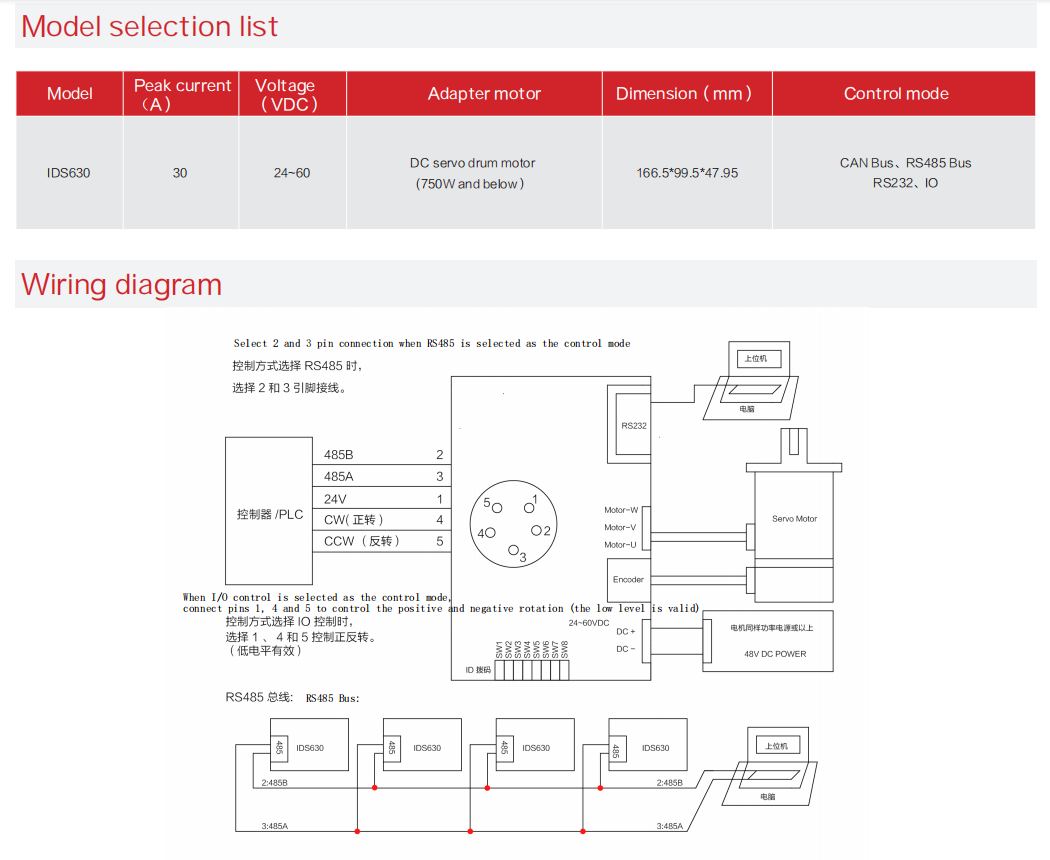Click the Wiring diagram heading
This screenshot has width=1050, height=860.
point(122,285)
